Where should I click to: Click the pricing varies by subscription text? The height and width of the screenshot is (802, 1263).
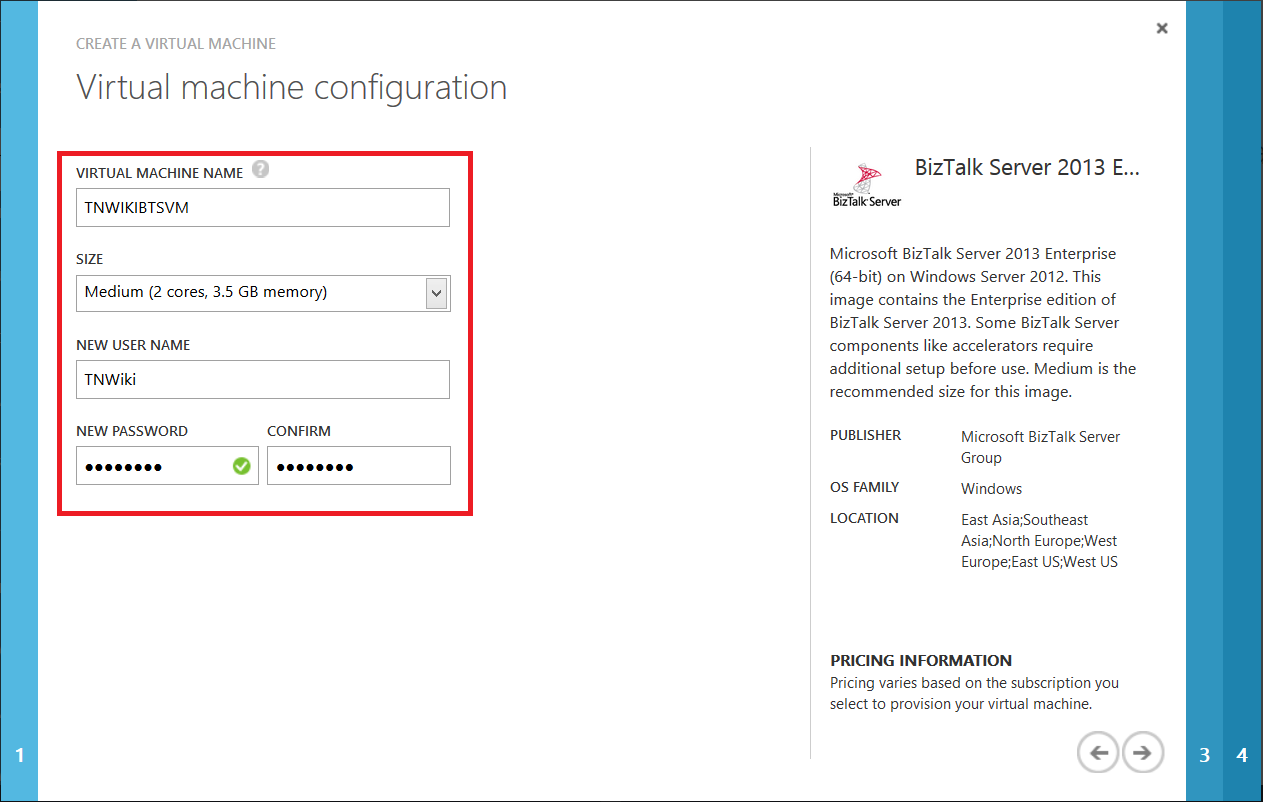coord(974,693)
